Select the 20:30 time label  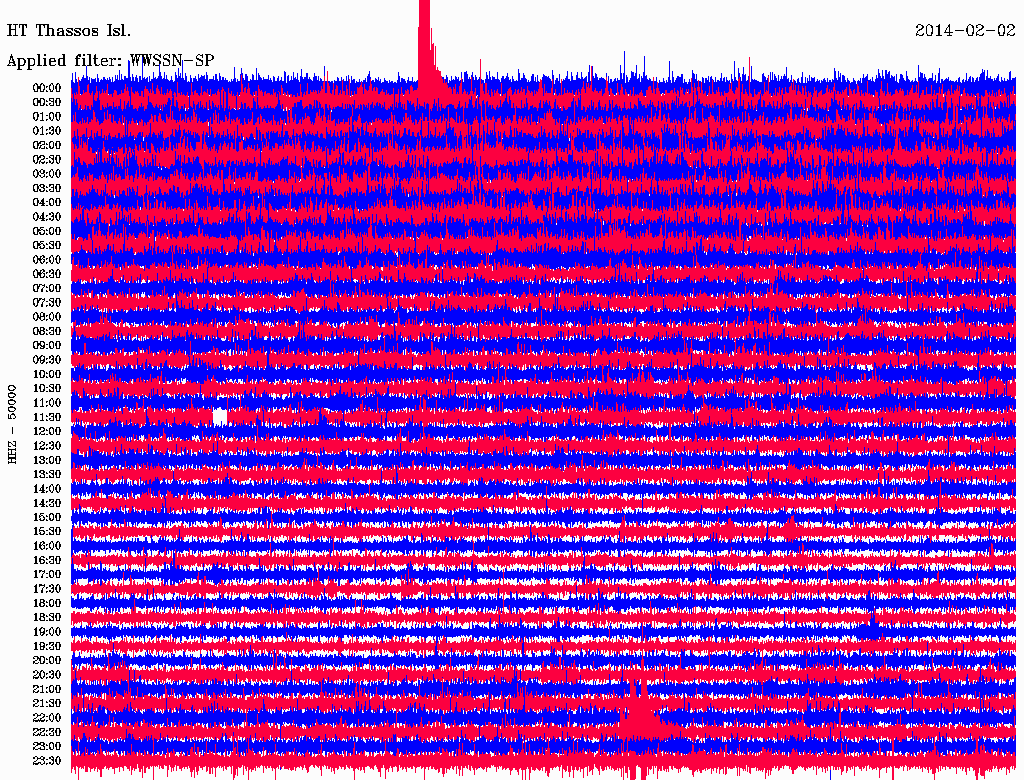coord(46,674)
